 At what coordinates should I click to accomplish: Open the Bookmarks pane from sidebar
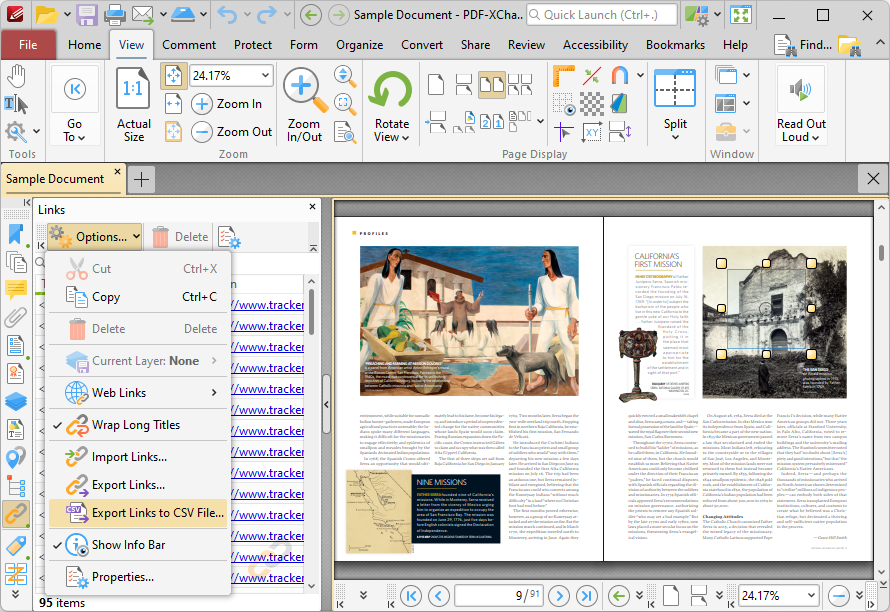tap(16, 234)
